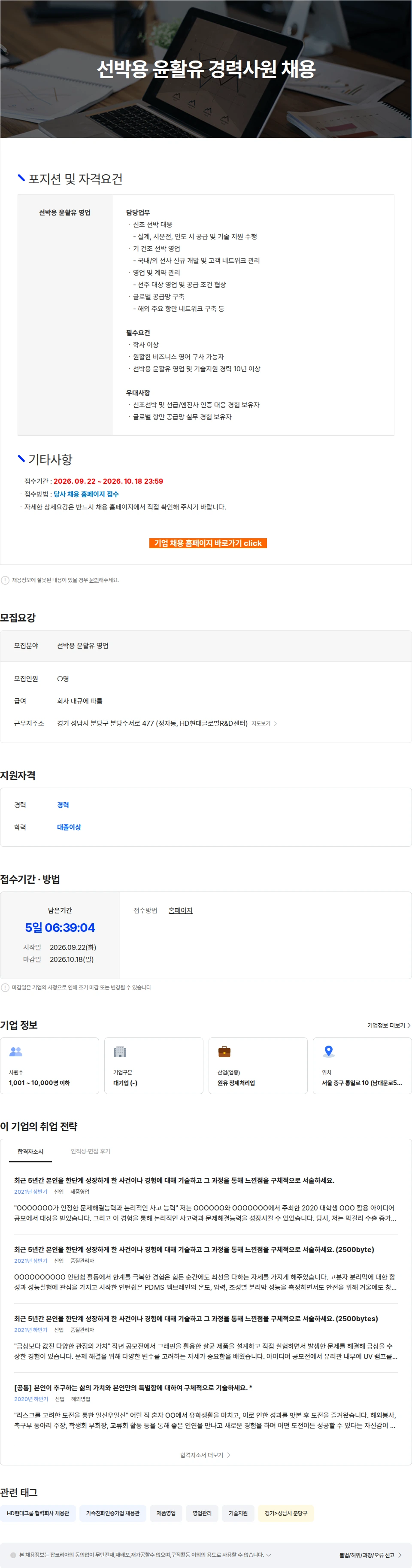
Task: Expand the copyright notice dropdown arrow
Action: pyautogui.click(x=268, y=1555)
